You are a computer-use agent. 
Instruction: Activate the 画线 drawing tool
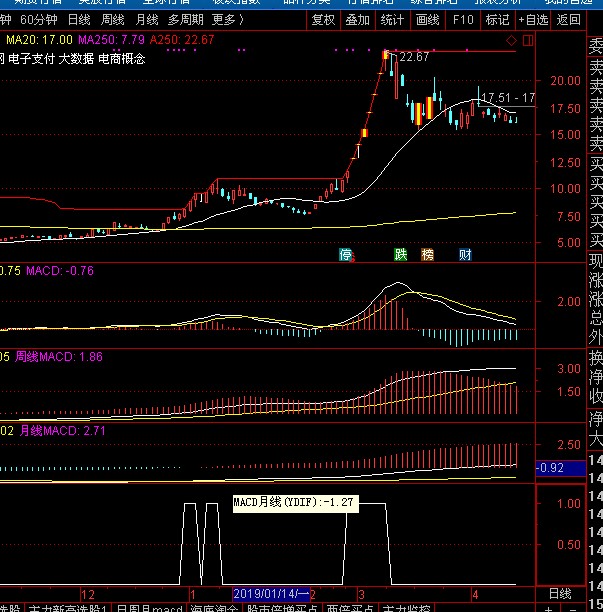[428, 19]
